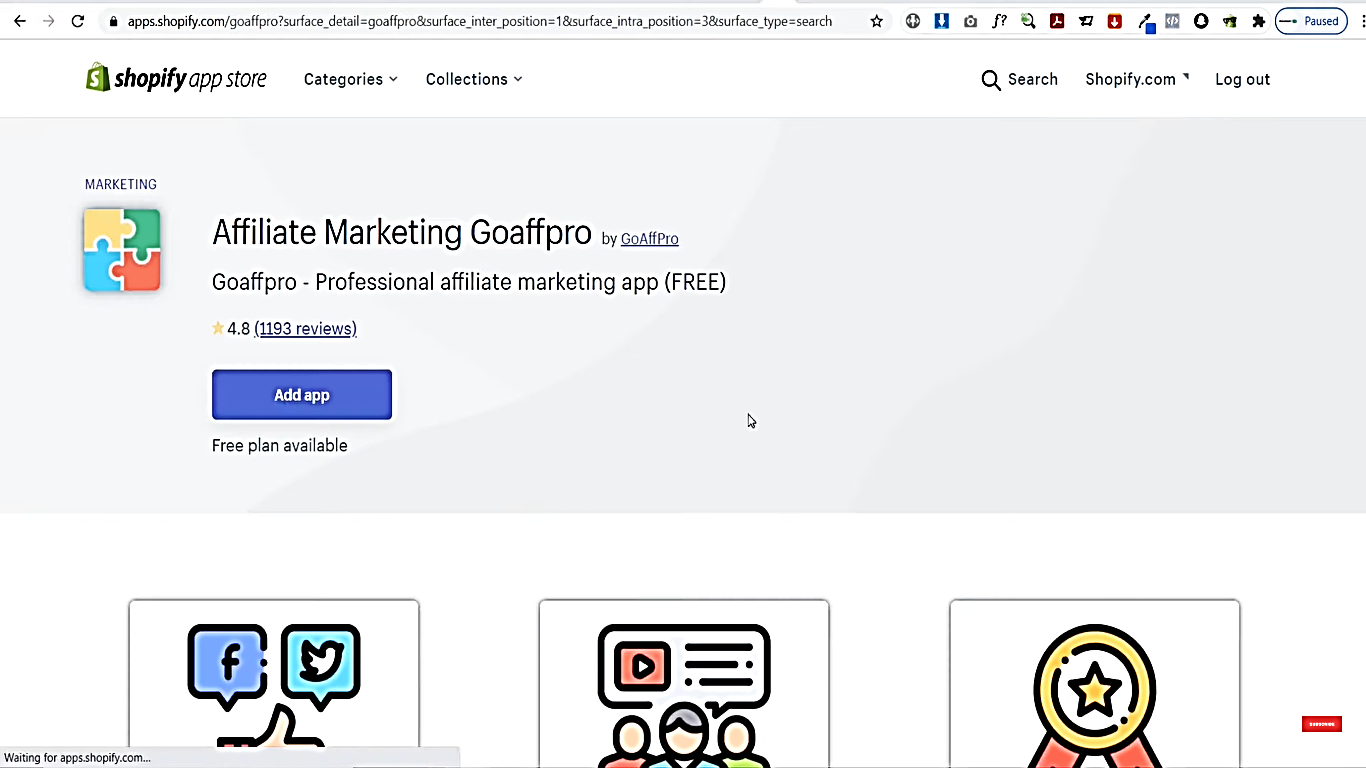1366x768 pixels.
Task: Open the Facebook and Twitter feature thumbnail
Action: click(274, 684)
